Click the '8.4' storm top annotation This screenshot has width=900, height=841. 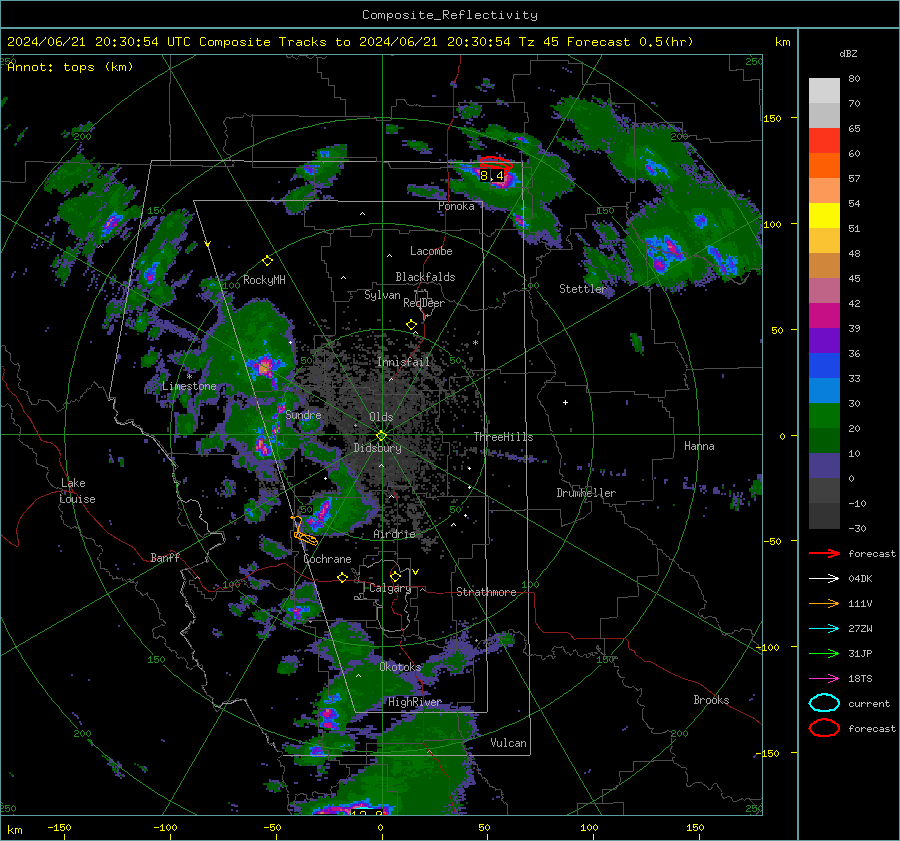(492, 176)
